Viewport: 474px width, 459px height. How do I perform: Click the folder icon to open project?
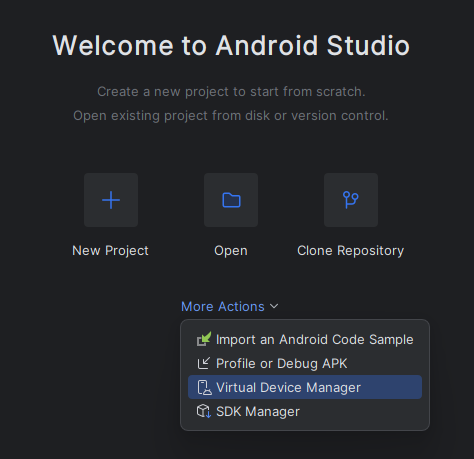point(231,200)
